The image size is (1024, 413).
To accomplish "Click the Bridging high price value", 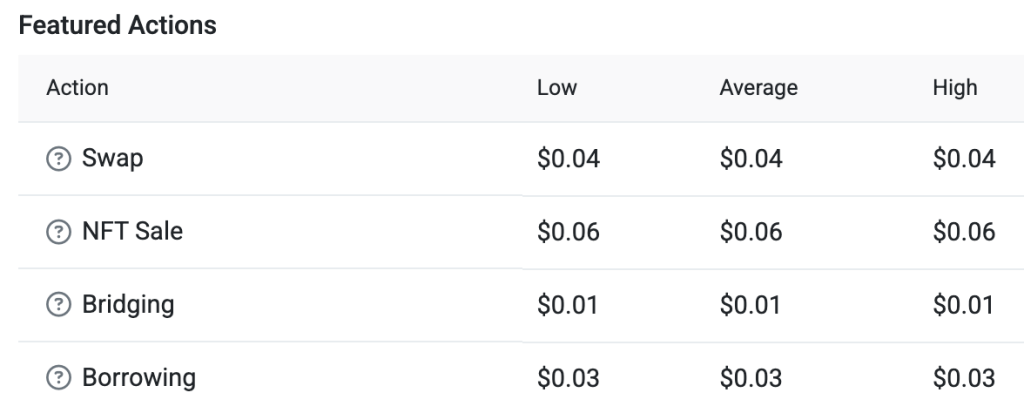I will [x=964, y=306].
